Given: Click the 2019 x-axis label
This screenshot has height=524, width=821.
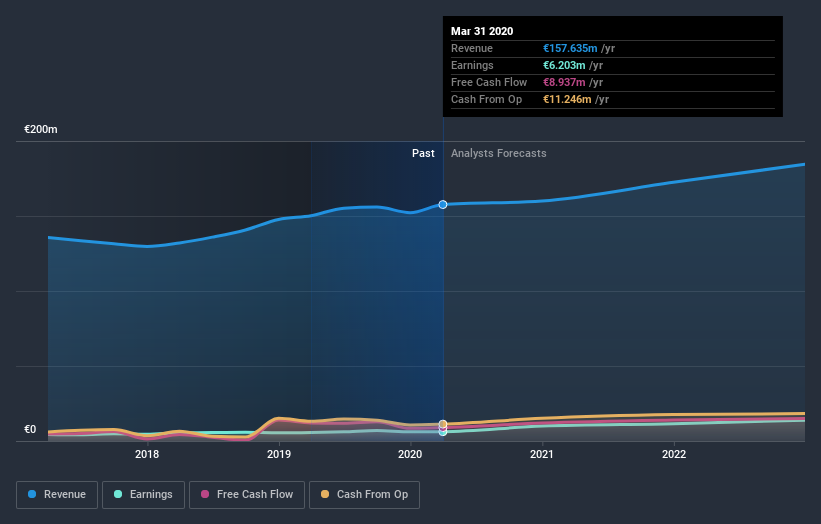Looking at the screenshot, I should 279,454.
